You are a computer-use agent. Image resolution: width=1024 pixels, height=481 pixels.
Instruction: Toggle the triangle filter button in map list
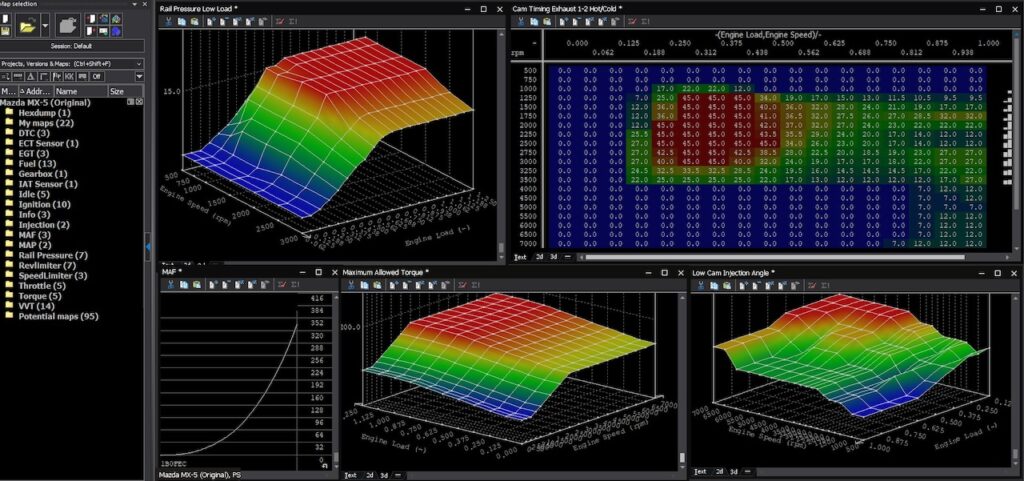(30, 76)
